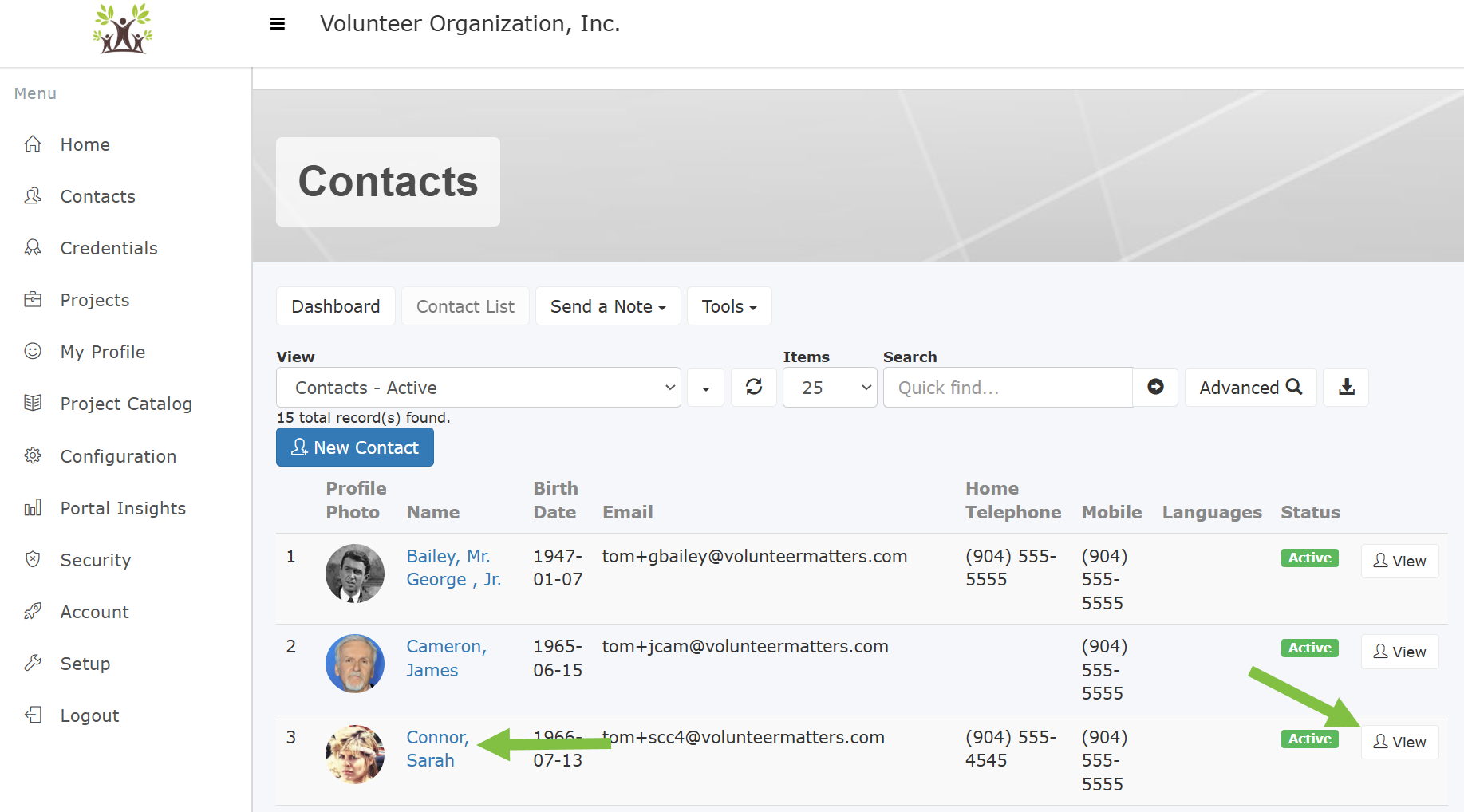Image resolution: width=1464 pixels, height=812 pixels.
Task: Expand the Send a Note menu
Action: [x=608, y=306]
